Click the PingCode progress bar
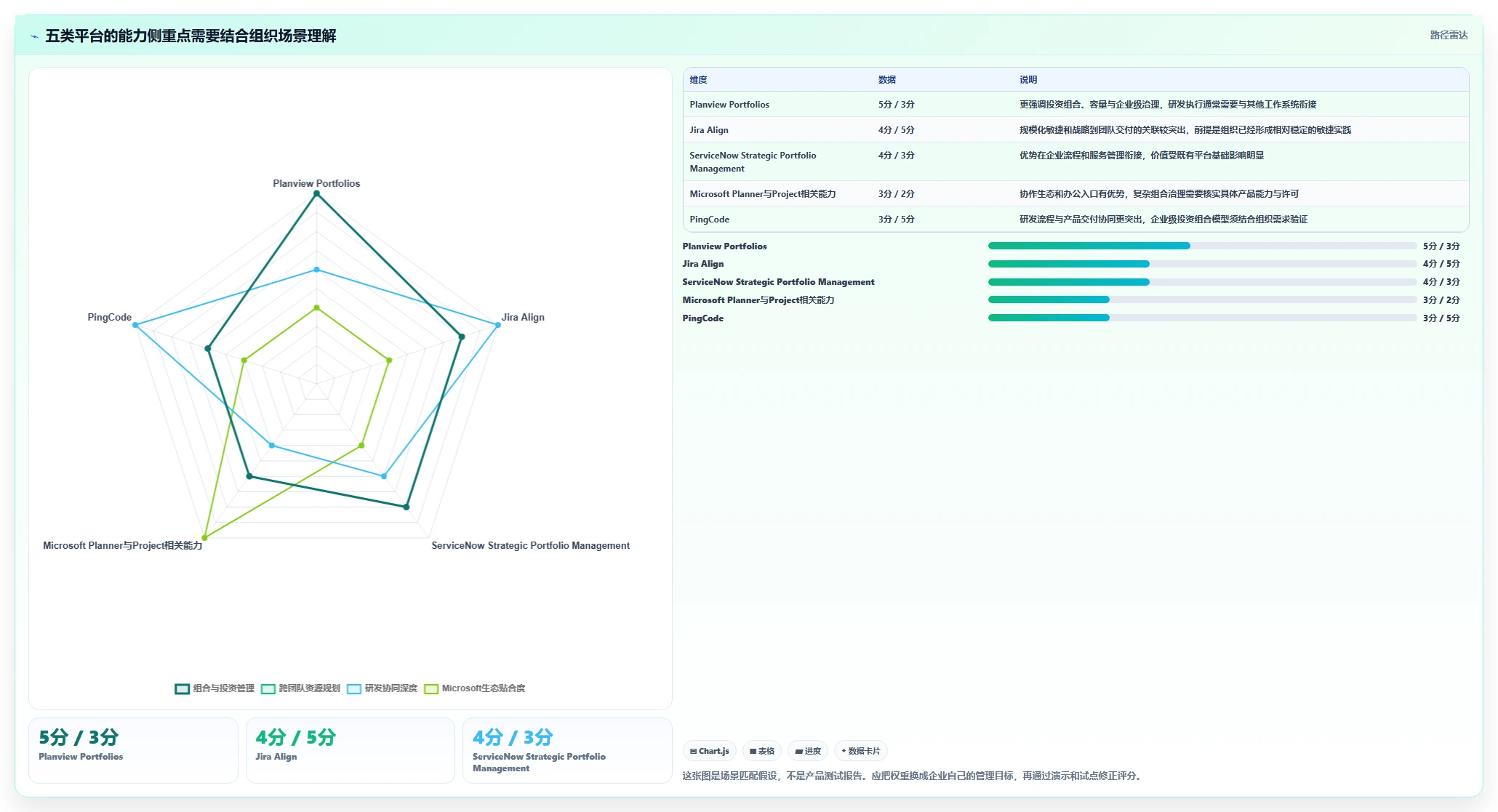This screenshot has height=812, width=1498. click(x=1202, y=318)
